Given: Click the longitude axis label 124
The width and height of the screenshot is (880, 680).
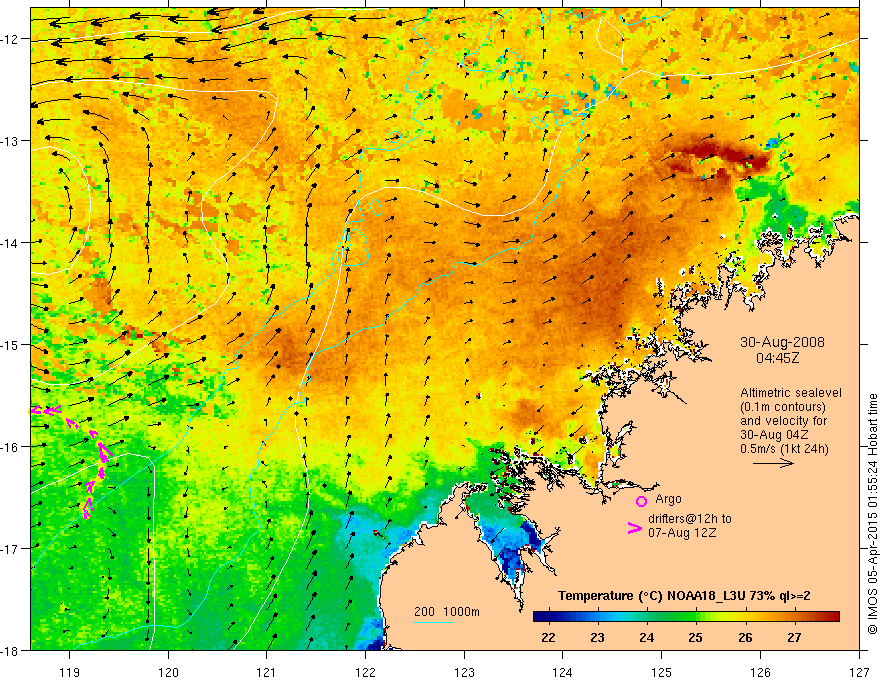Looking at the screenshot, I should (x=563, y=672).
